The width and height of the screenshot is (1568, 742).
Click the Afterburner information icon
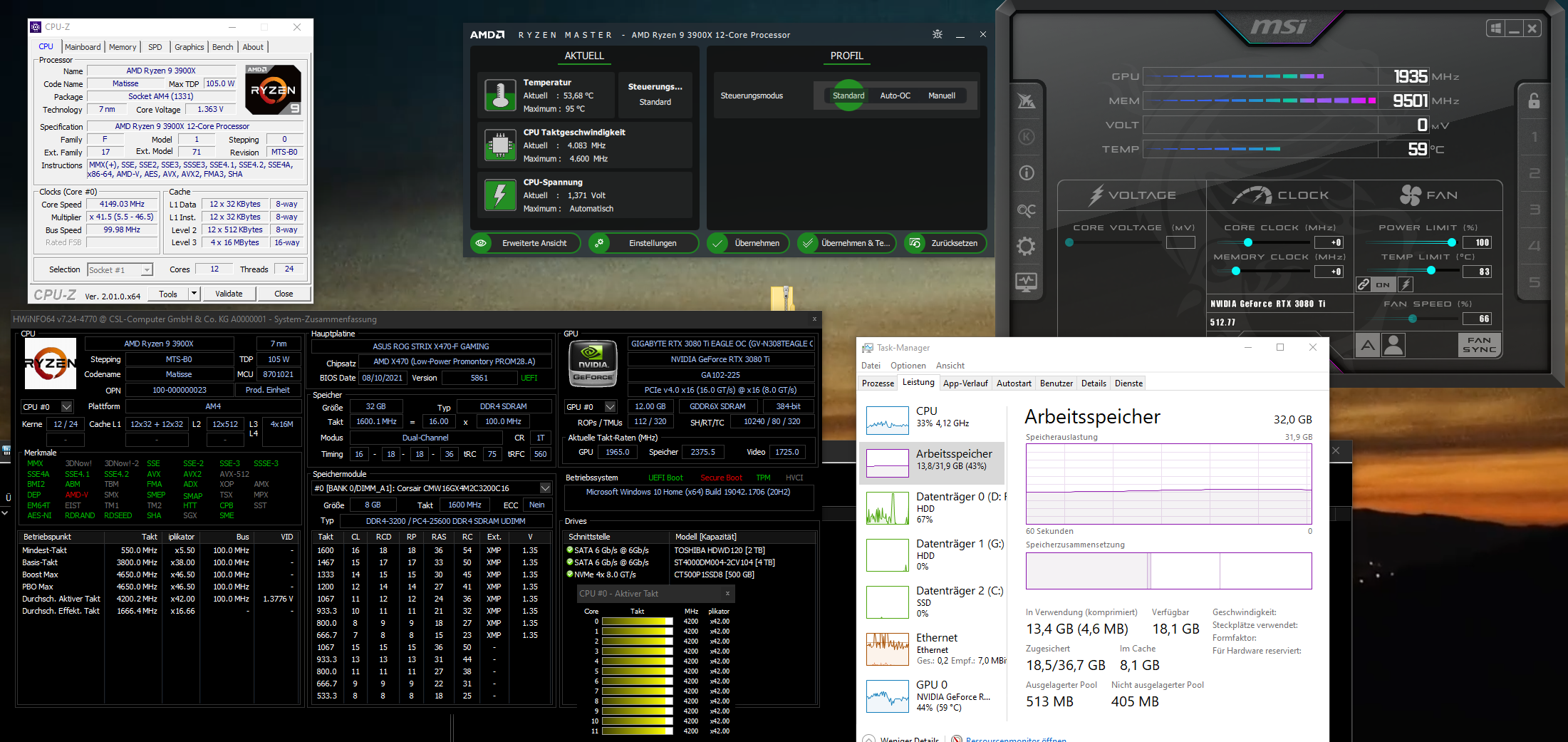pos(1027,173)
